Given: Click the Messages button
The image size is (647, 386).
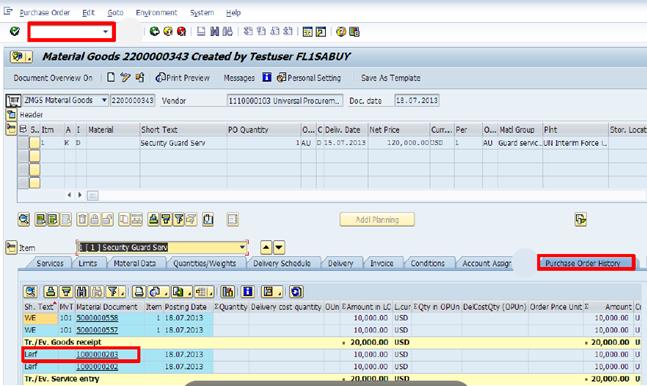Looking at the screenshot, I should point(239,78).
